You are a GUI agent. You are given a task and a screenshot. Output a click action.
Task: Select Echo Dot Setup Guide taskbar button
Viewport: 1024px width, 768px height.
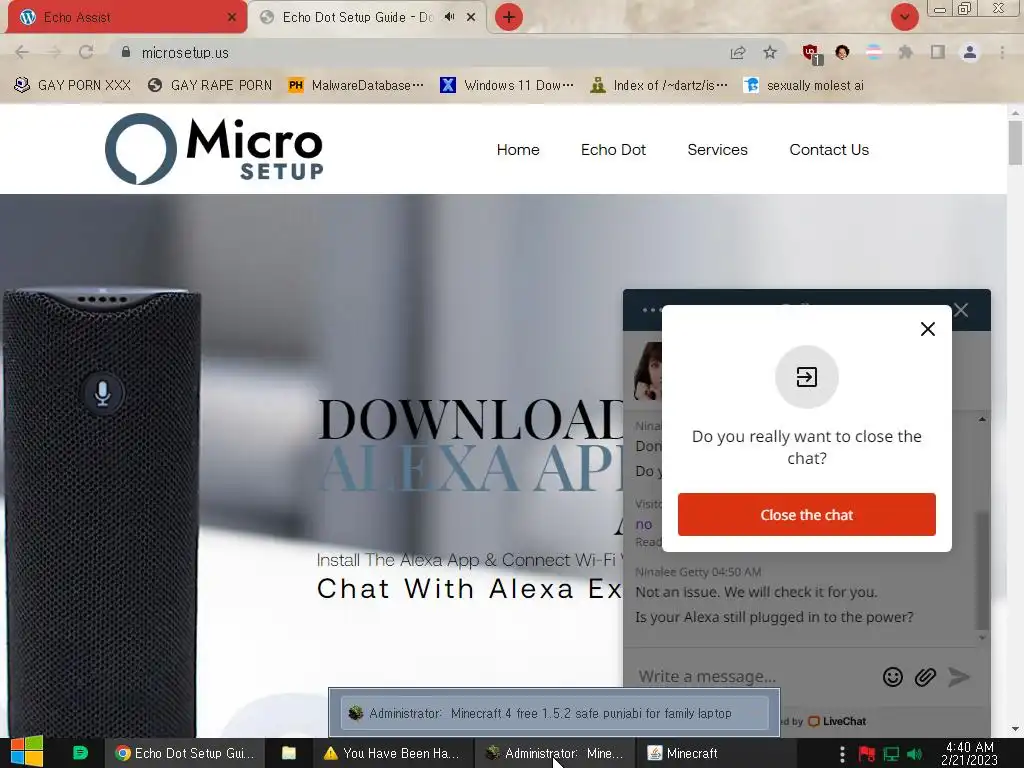185,753
